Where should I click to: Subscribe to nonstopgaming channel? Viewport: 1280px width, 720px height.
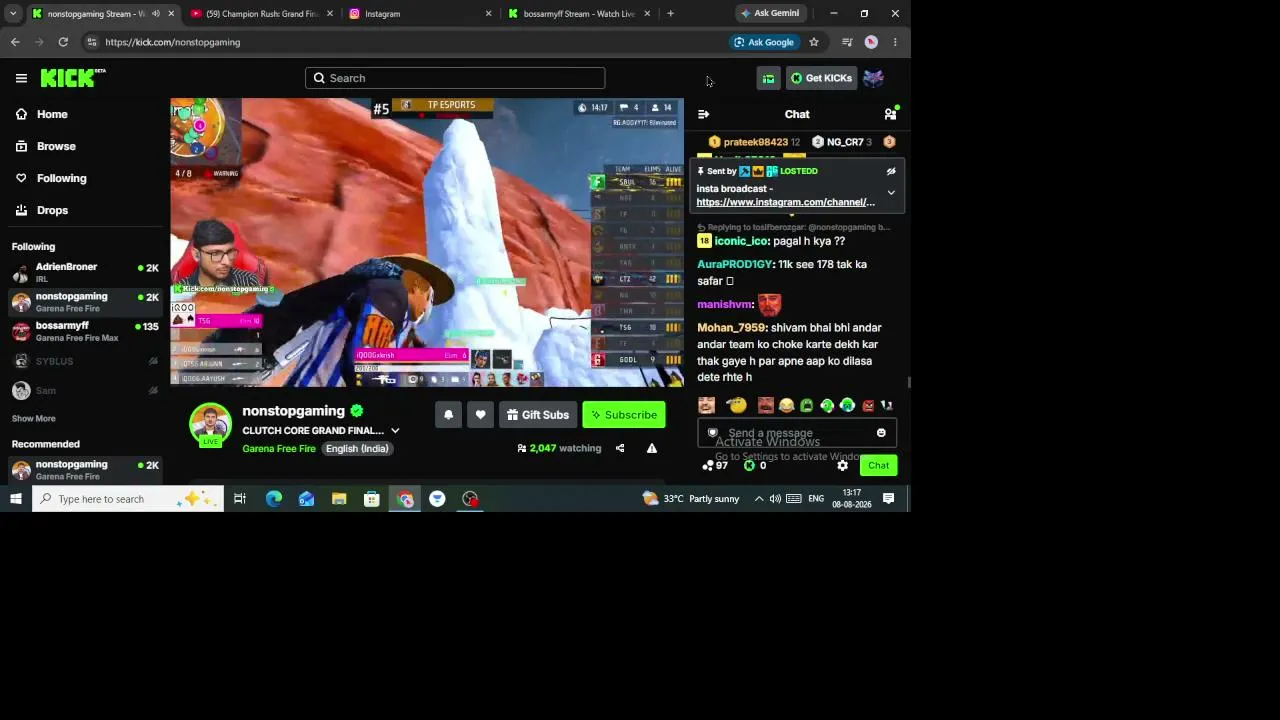(x=624, y=415)
